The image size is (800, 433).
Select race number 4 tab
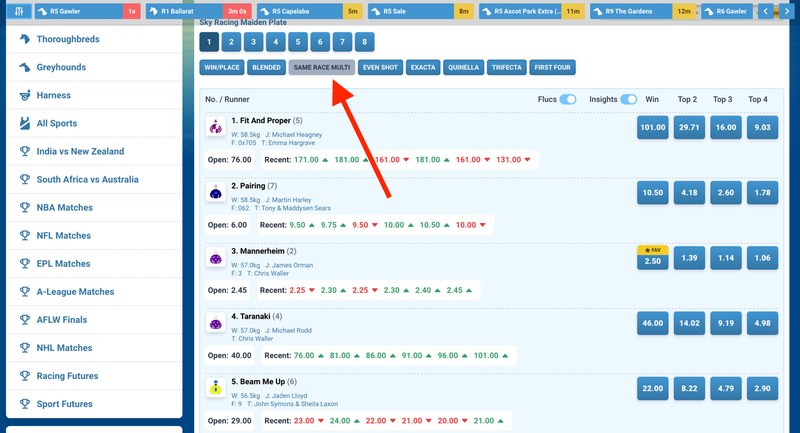[276, 42]
